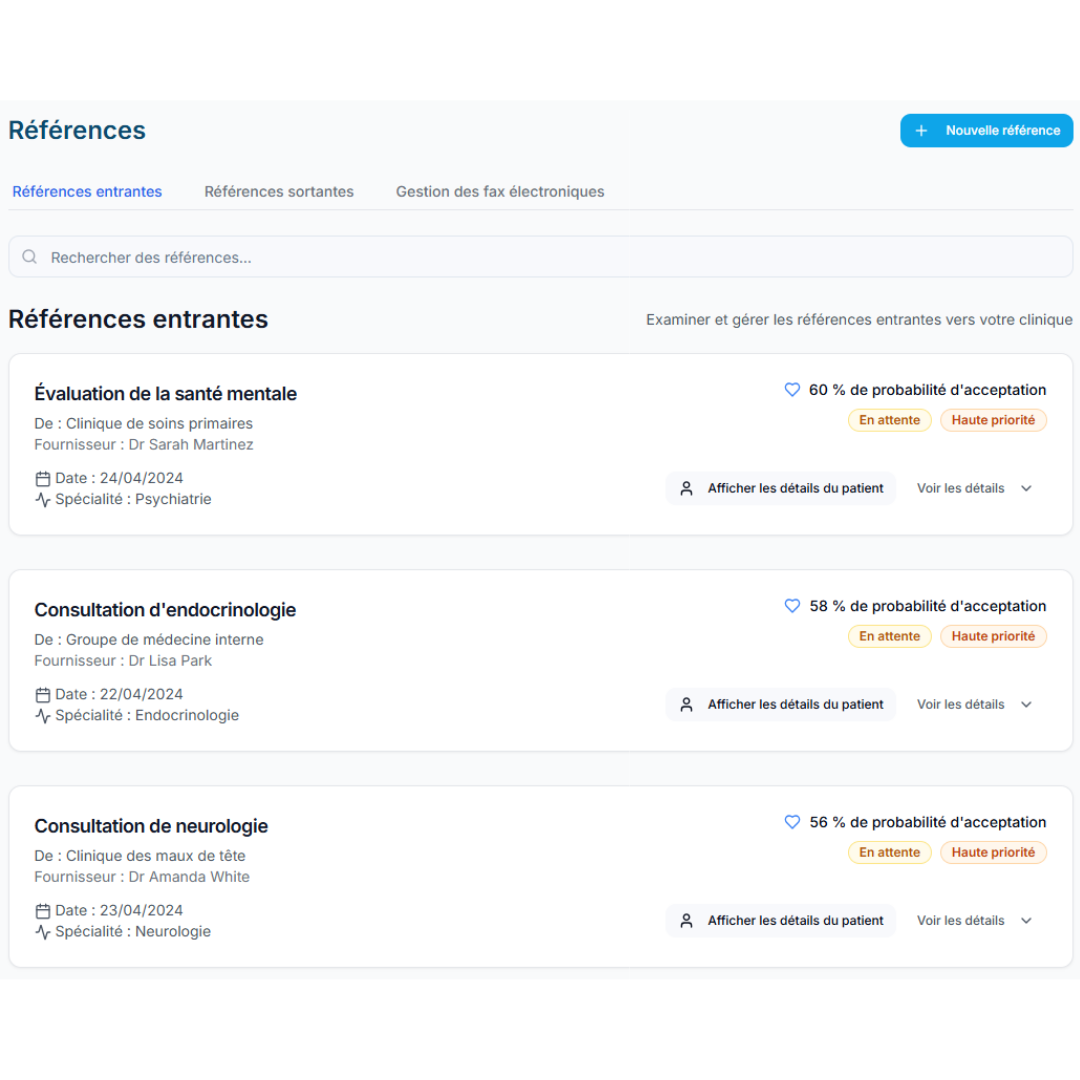Click the person icon in the neurologie card
Viewport: 1080px width, 1080px height.
[x=686, y=921]
